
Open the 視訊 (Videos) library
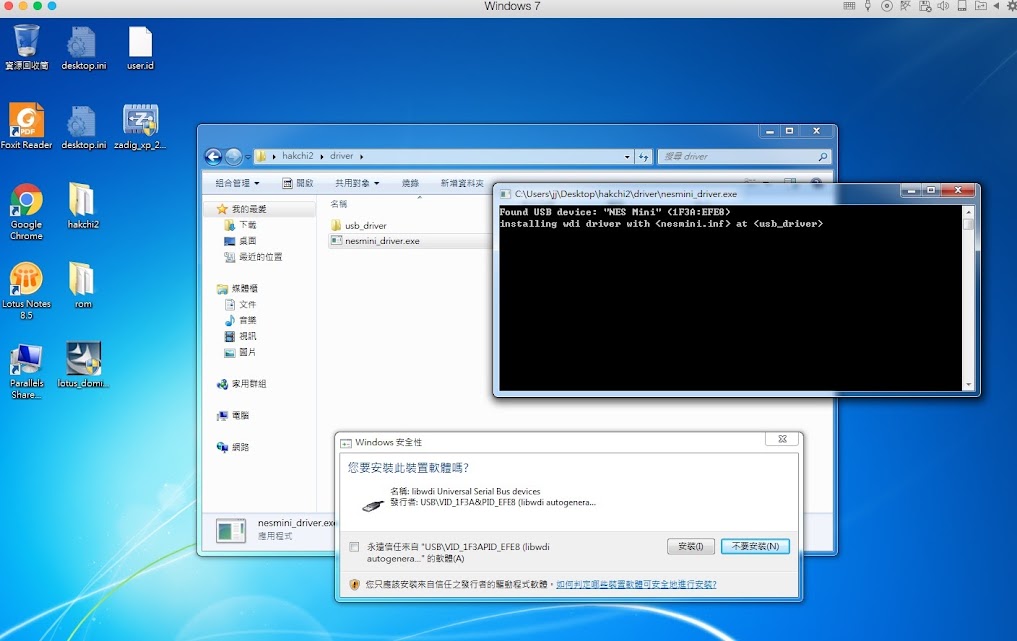[240, 336]
